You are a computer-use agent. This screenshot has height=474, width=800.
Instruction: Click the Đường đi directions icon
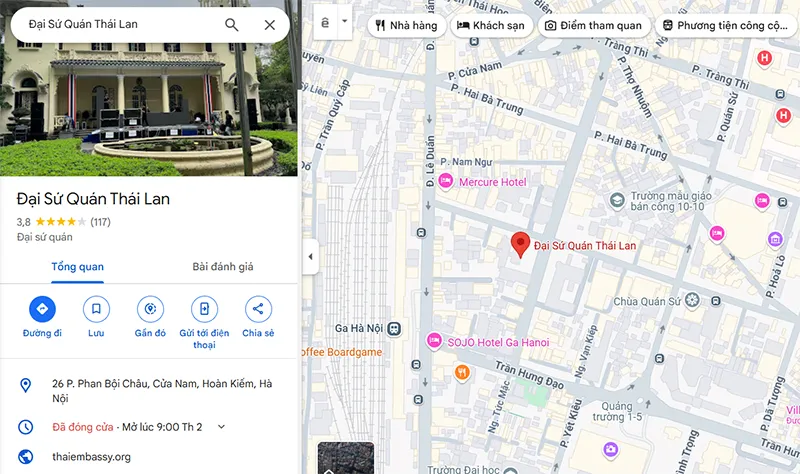click(42, 309)
